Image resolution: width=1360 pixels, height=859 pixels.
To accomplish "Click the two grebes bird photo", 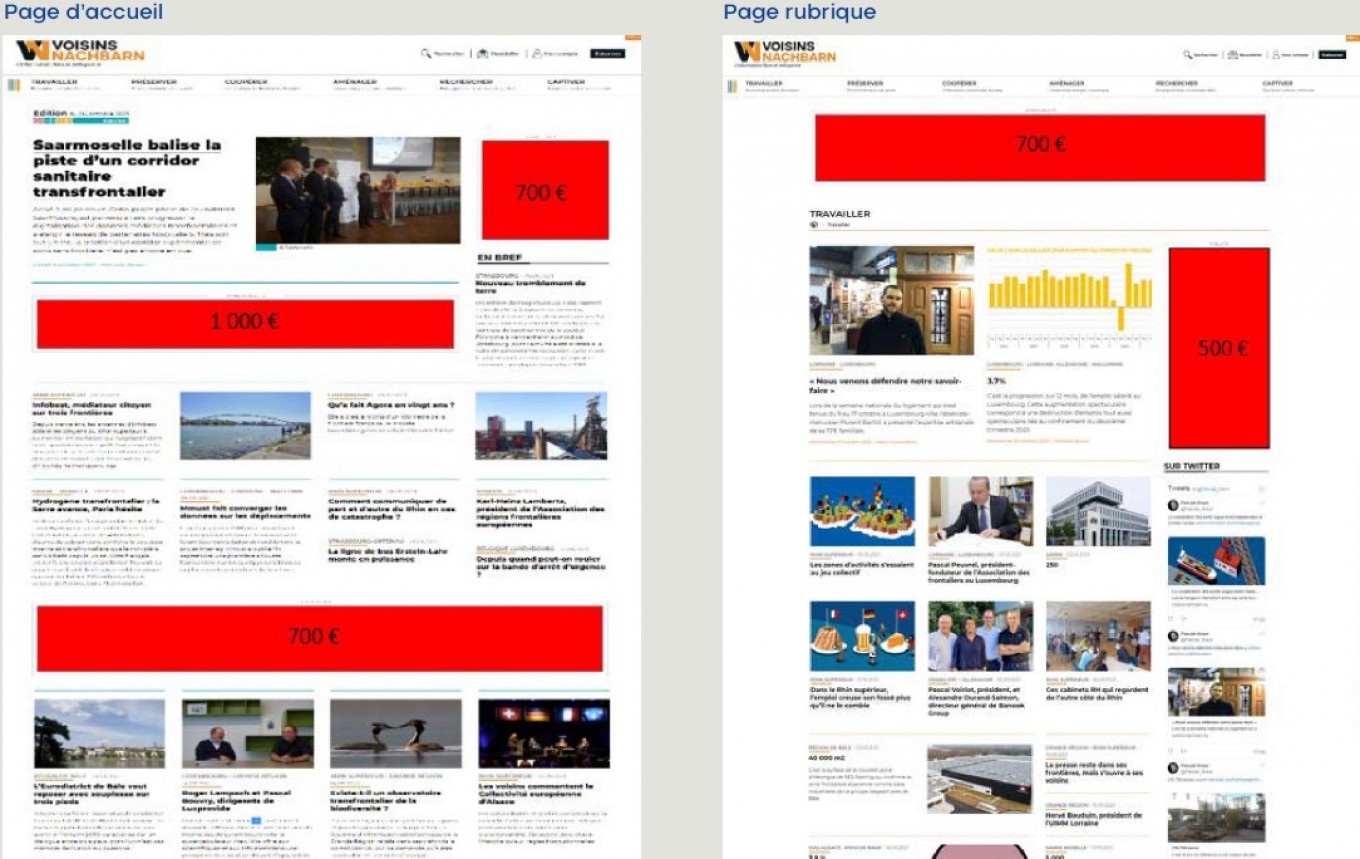I will [395, 733].
